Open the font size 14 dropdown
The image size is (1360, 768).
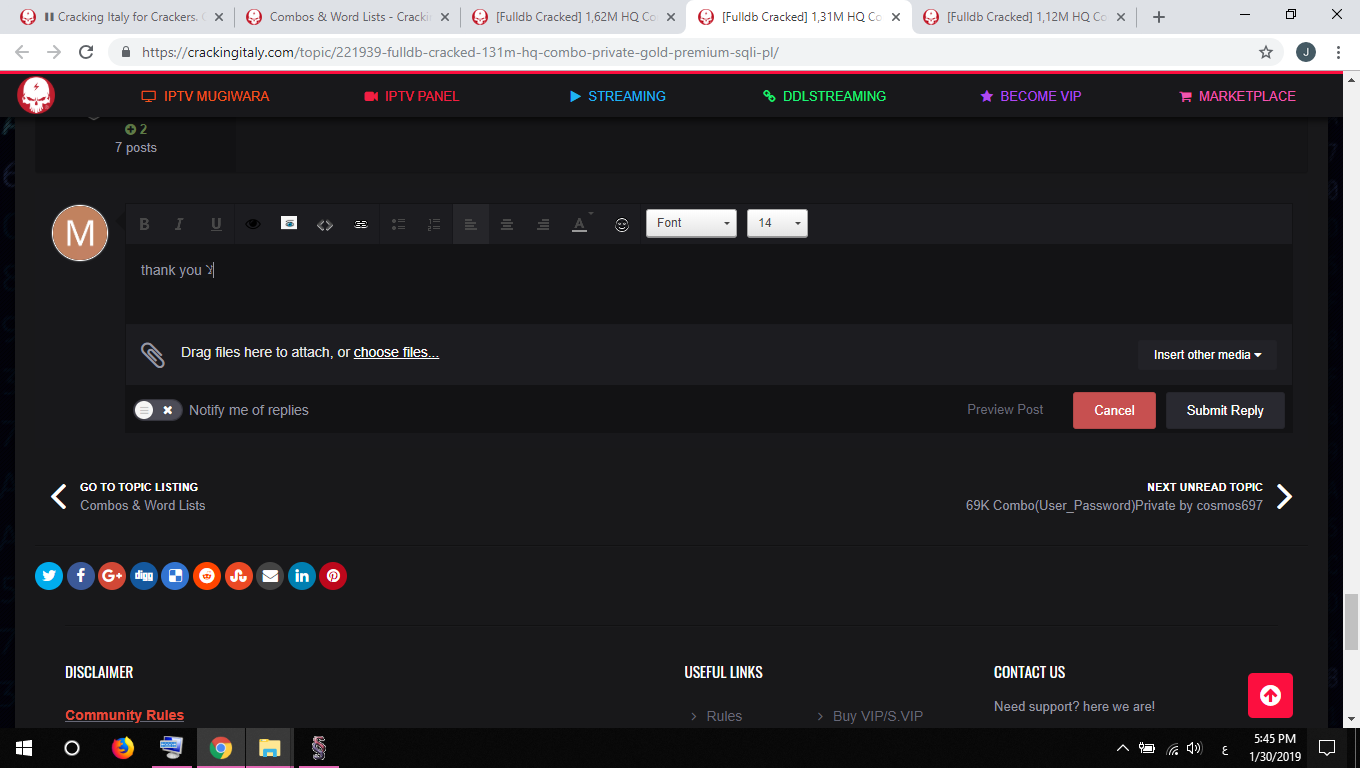[x=777, y=223]
